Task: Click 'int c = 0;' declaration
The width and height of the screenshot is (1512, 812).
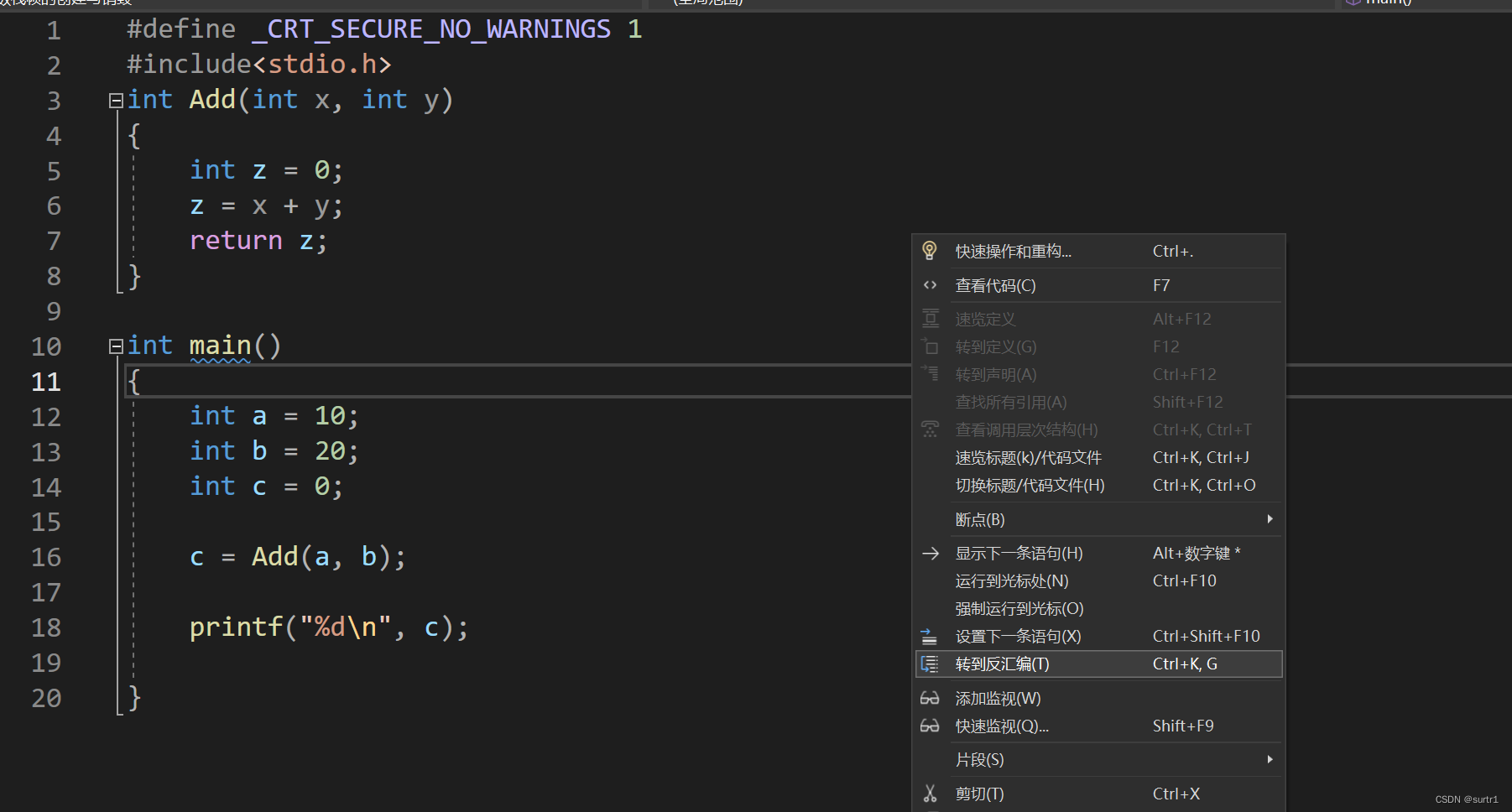Action: (x=267, y=487)
